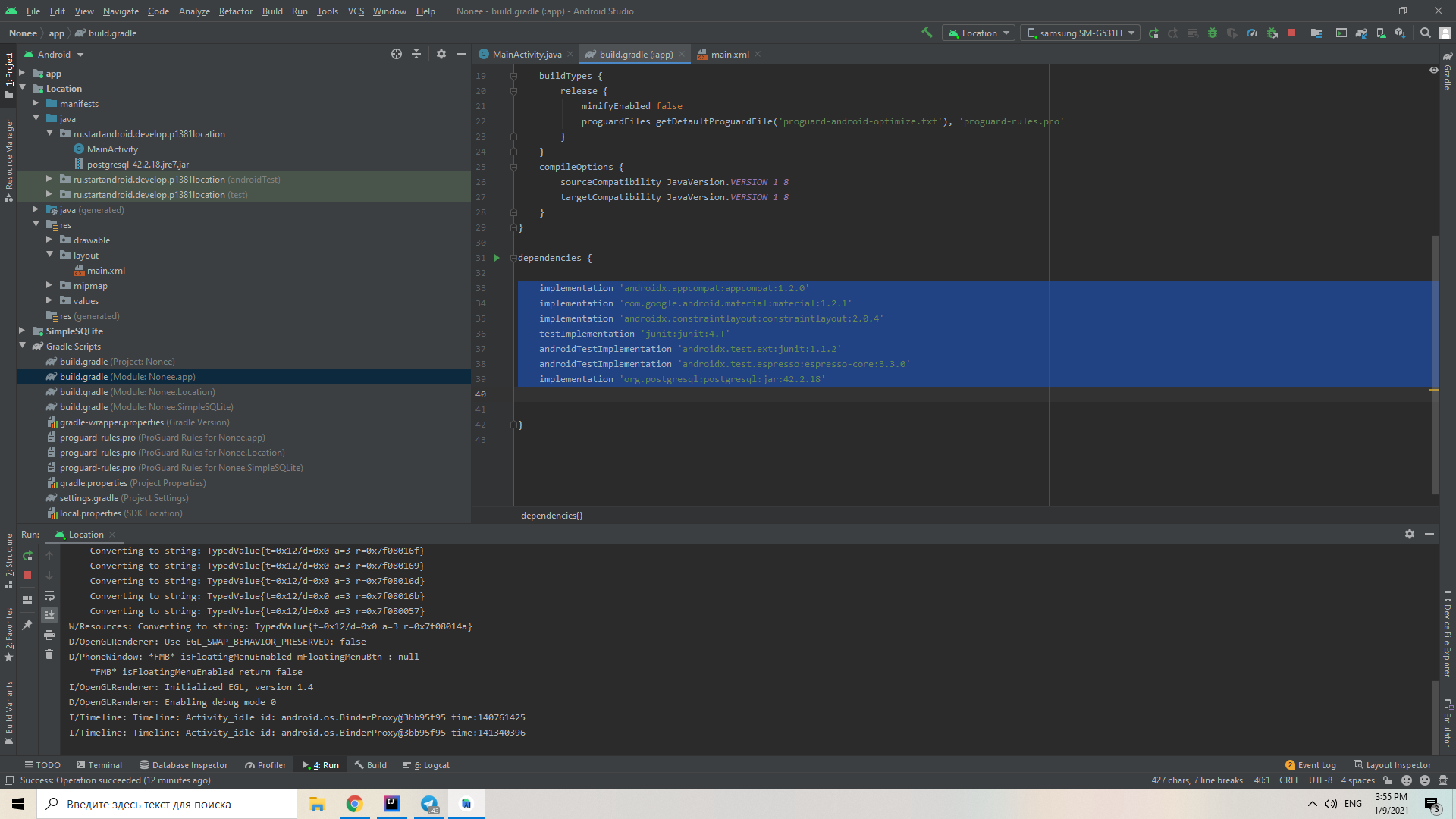1456x819 pixels.
Task: Expand the manifests folder
Action: (36, 103)
